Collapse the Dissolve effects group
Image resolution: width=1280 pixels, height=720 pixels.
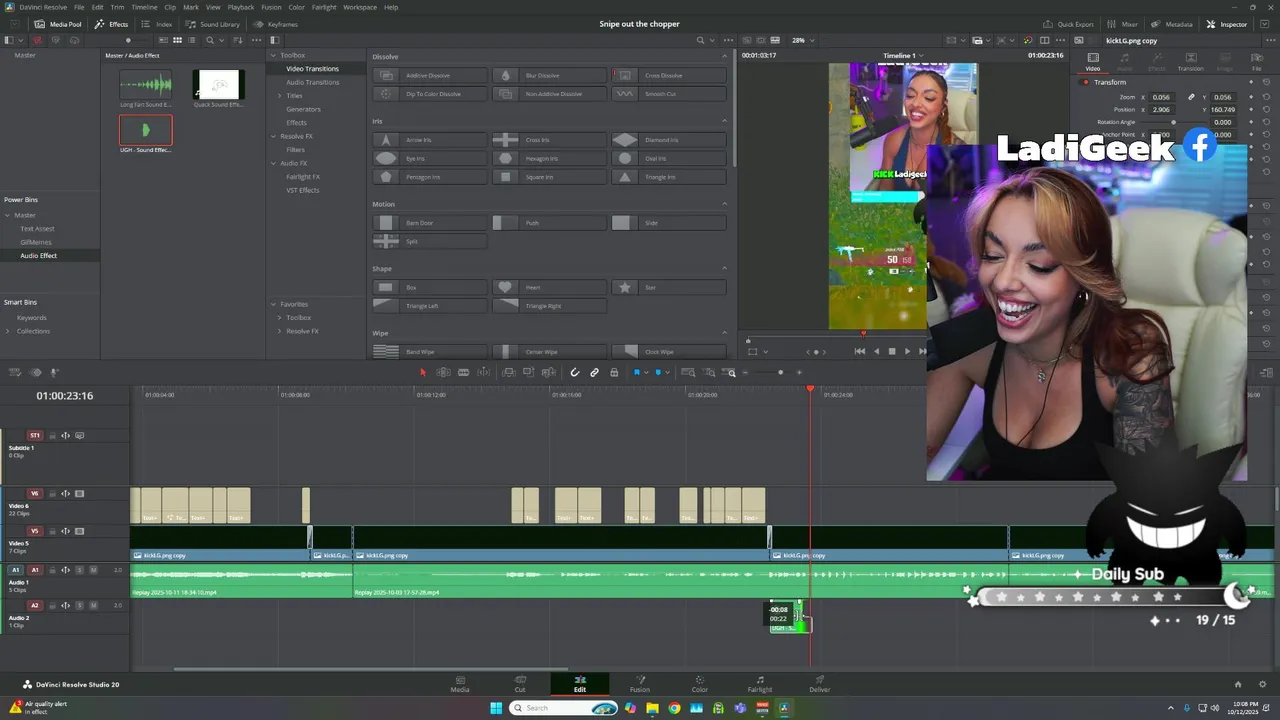(x=725, y=56)
